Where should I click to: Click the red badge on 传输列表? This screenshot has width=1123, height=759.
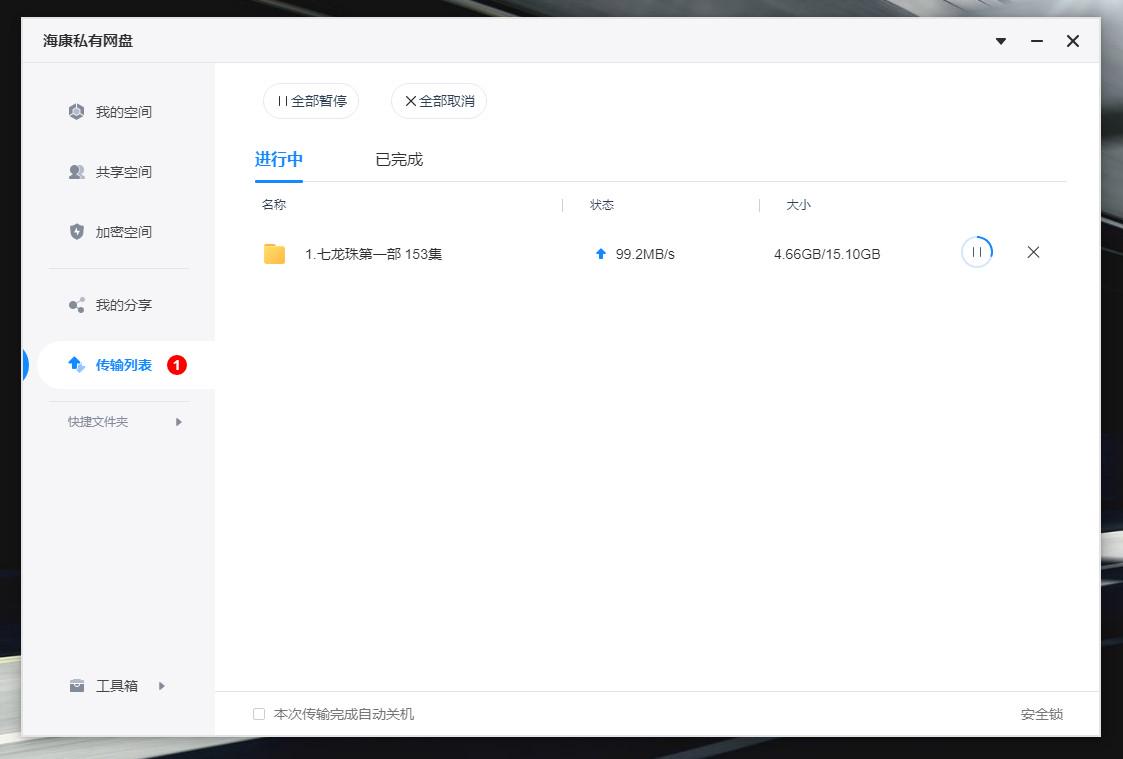[176, 364]
